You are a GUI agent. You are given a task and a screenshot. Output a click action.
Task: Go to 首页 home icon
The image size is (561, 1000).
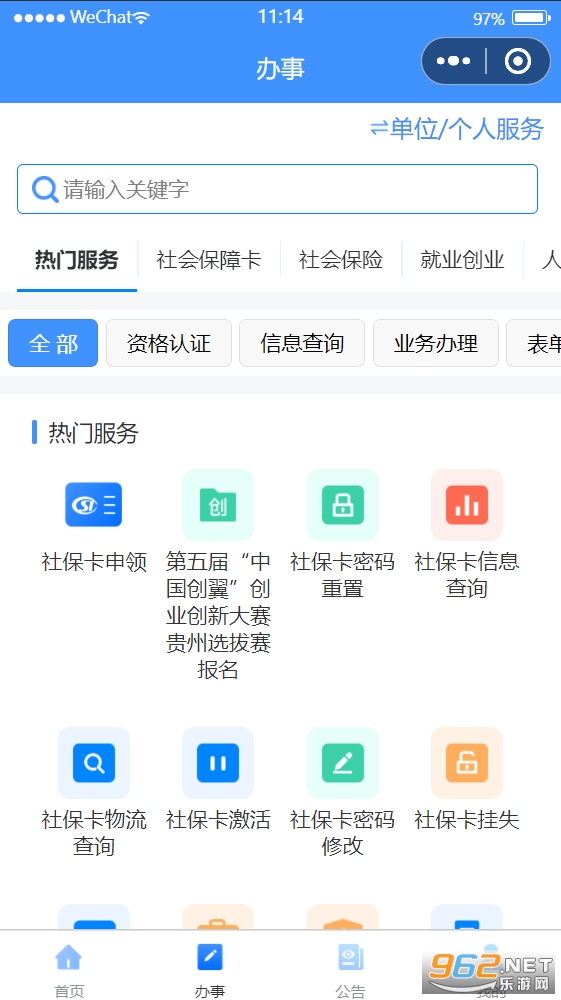tap(69, 957)
